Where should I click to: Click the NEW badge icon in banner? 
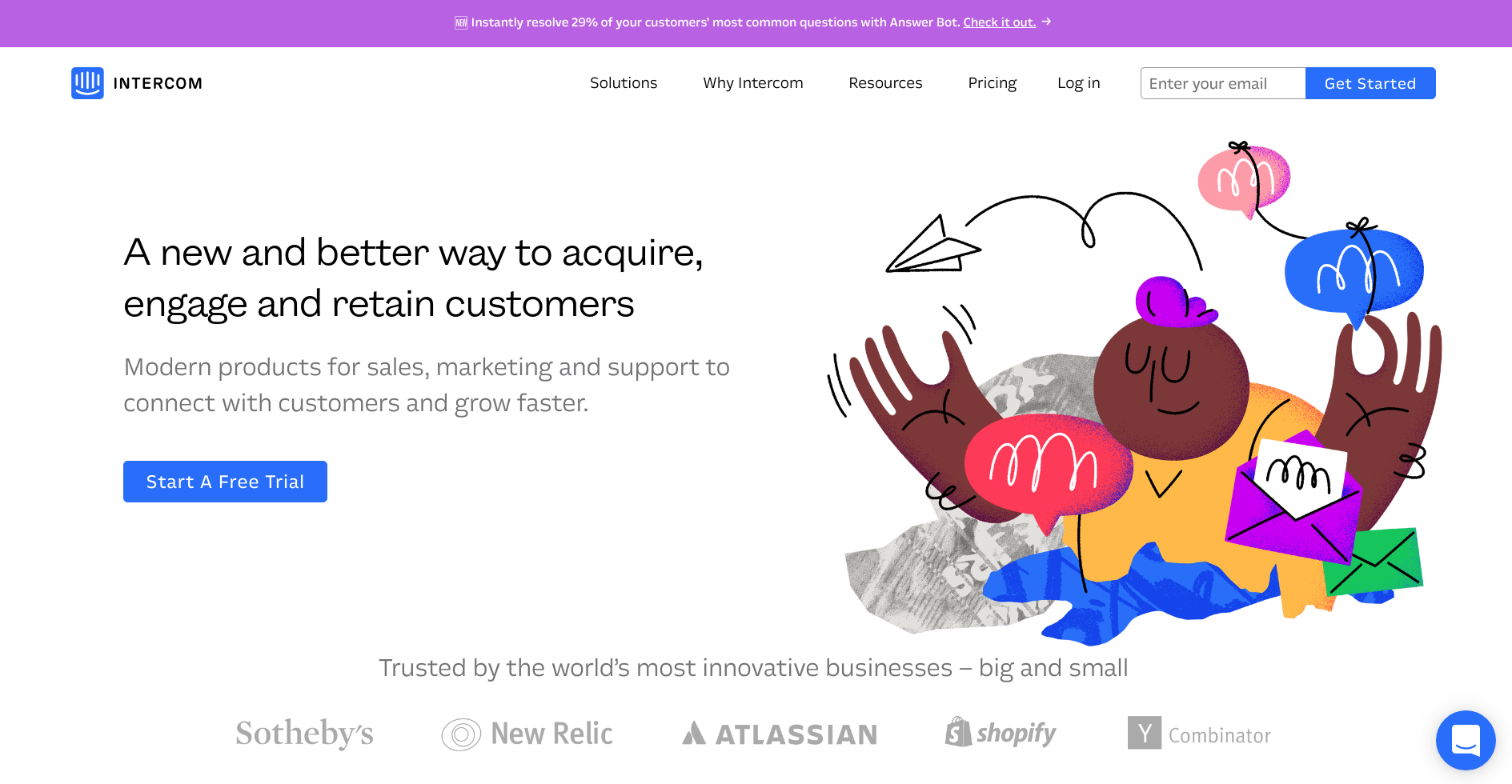pyautogui.click(x=461, y=22)
